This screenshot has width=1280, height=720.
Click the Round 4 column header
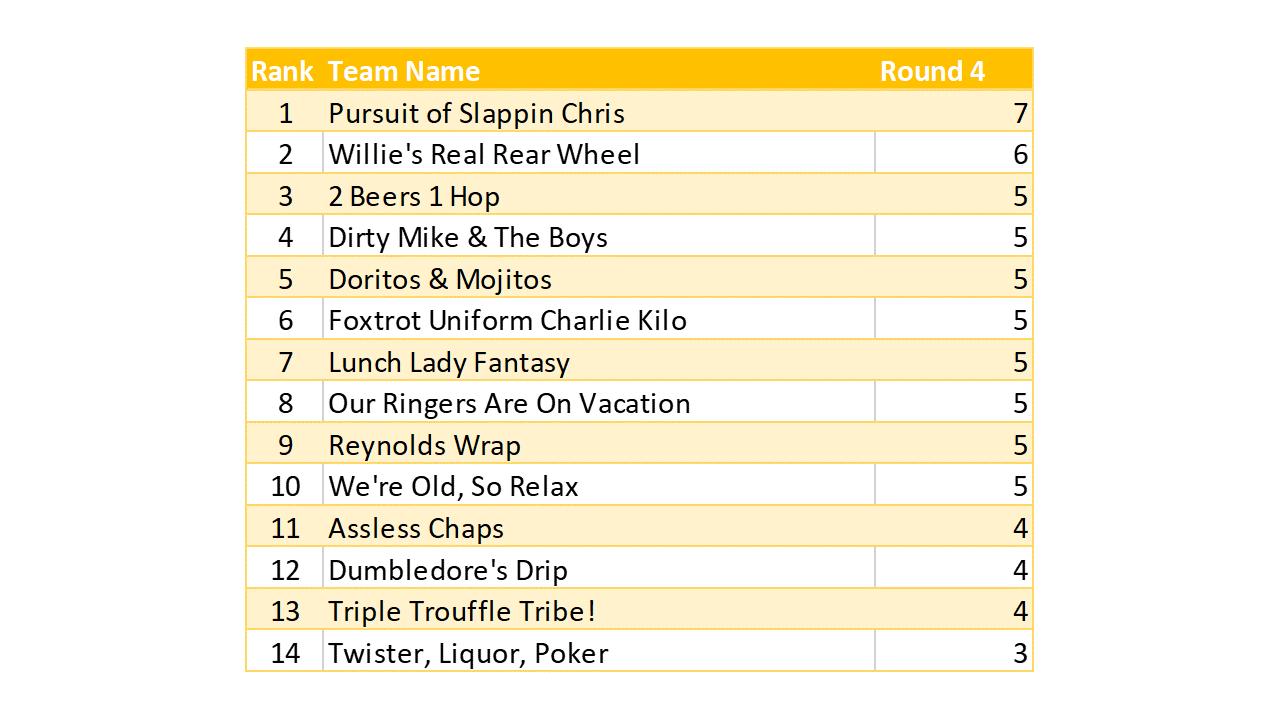coord(932,72)
